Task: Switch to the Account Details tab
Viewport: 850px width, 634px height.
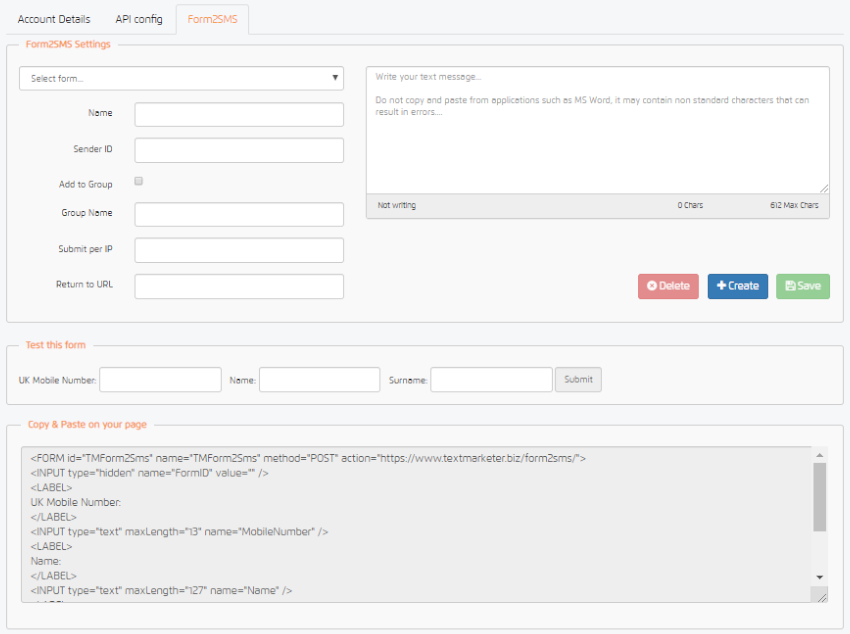Action: pos(54,19)
